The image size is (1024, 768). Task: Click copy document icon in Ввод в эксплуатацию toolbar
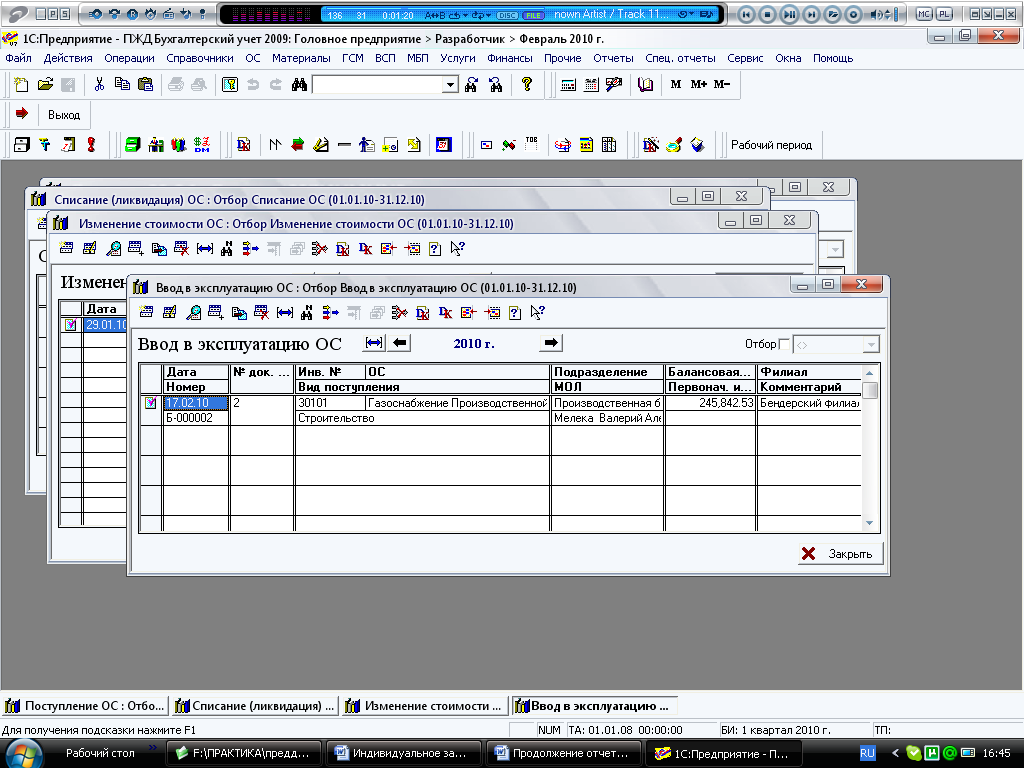239,313
